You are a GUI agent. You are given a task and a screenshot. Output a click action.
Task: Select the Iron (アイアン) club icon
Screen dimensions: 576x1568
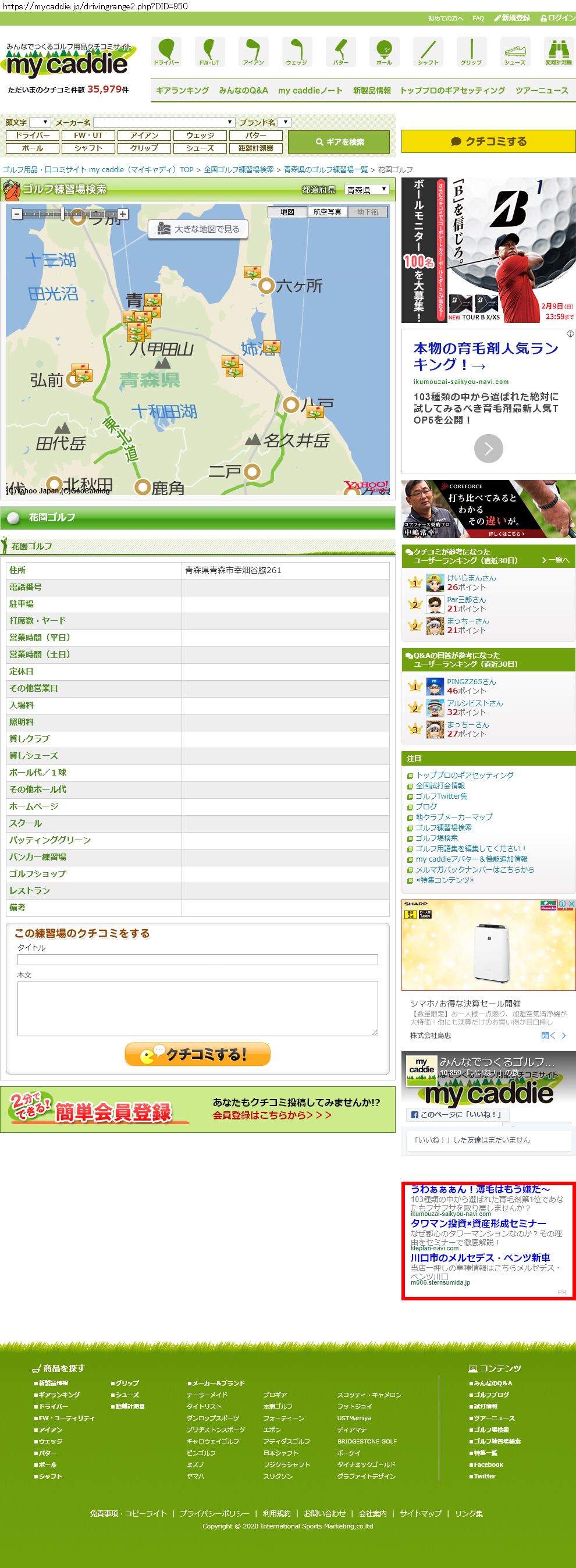tap(253, 51)
